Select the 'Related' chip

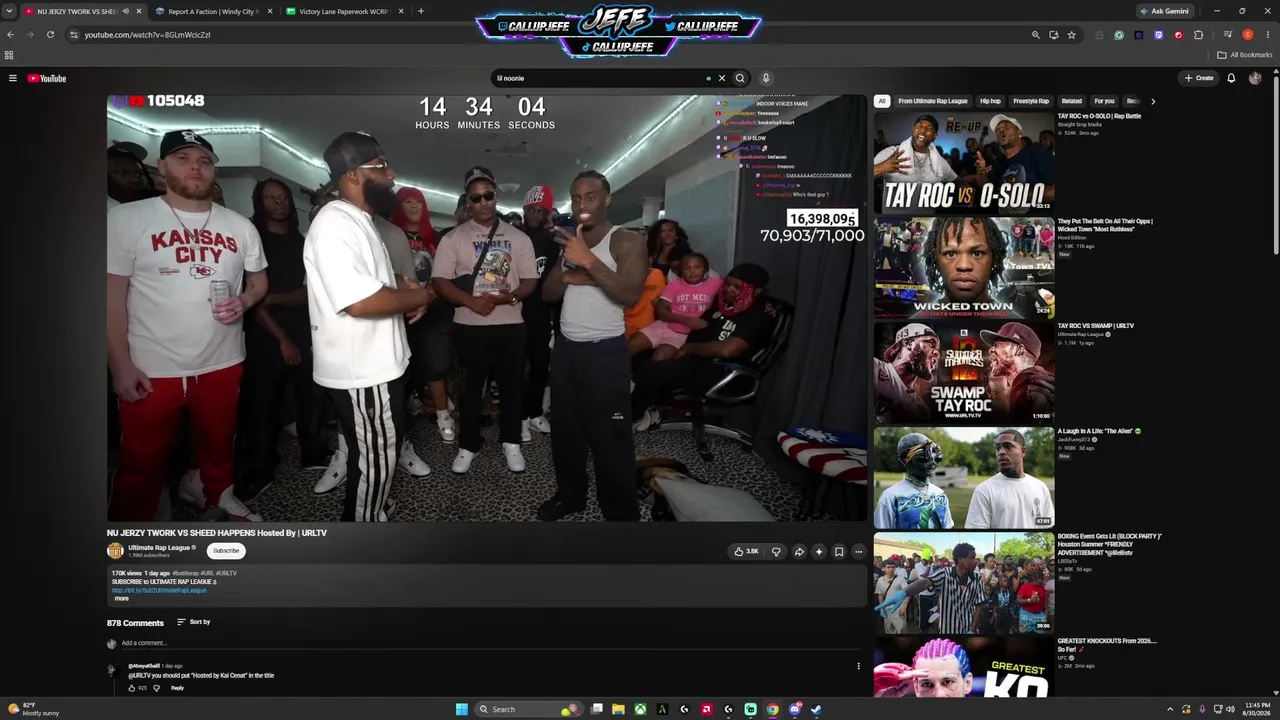[x=1071, y=101]
